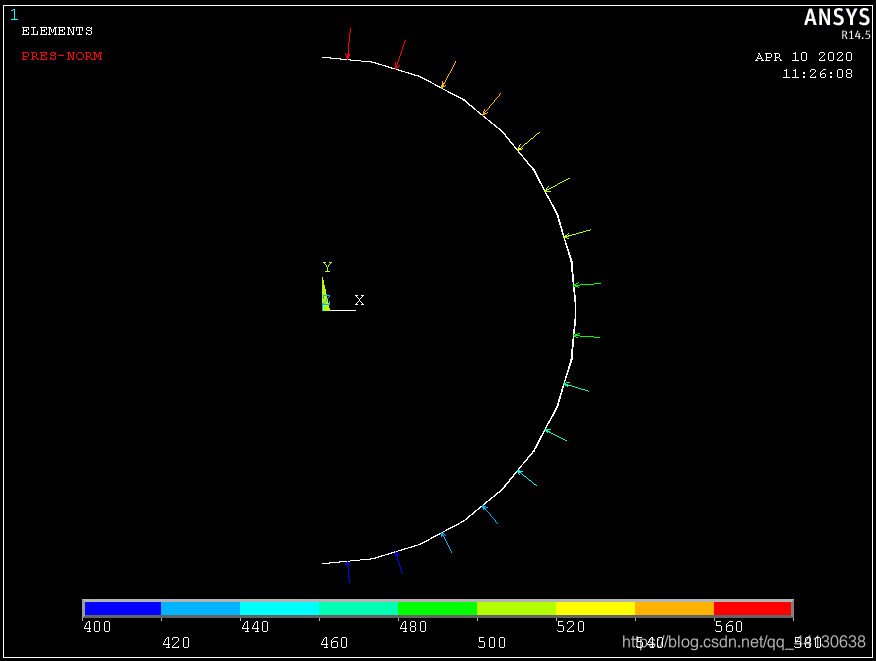Pick the window number 1 indicator
876x661 pixels.
(14, 15)
